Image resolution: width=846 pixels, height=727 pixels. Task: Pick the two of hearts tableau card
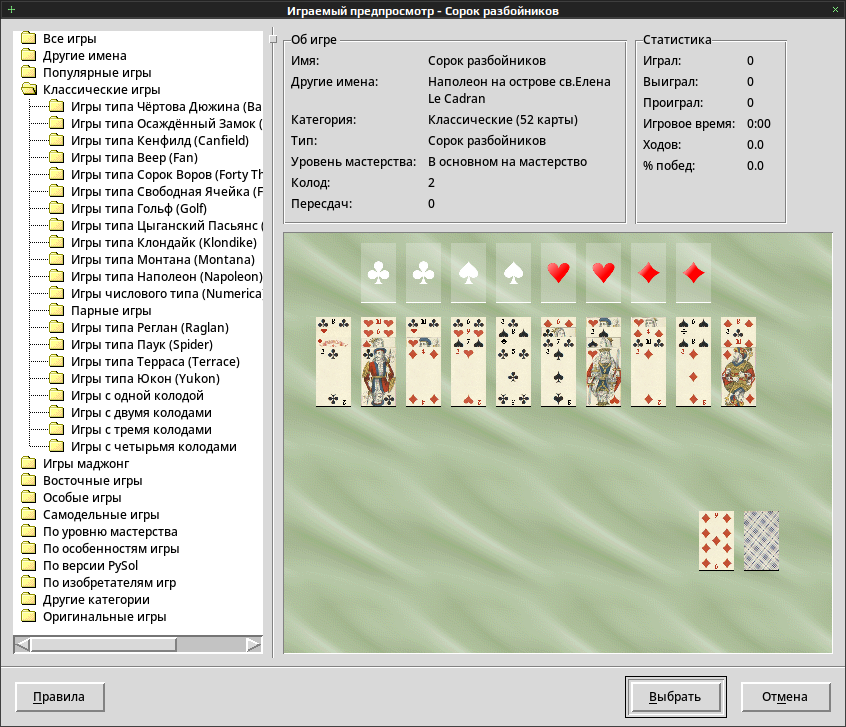pos(468,376)
